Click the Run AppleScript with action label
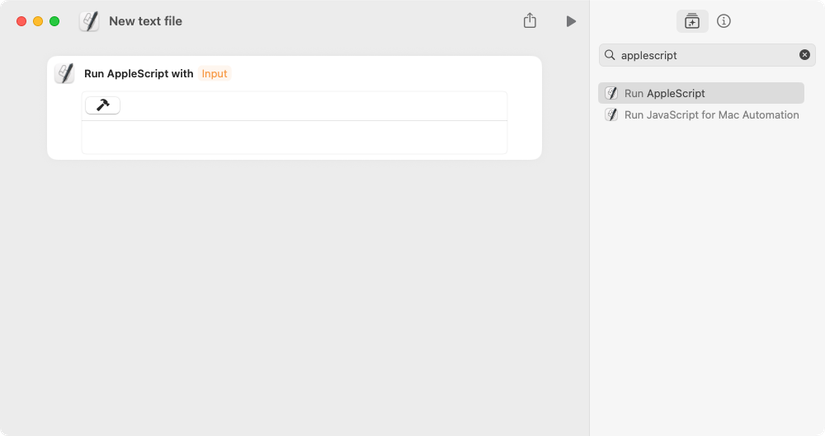825x436 pixels. pyautogui.click(x=138, y=73)
